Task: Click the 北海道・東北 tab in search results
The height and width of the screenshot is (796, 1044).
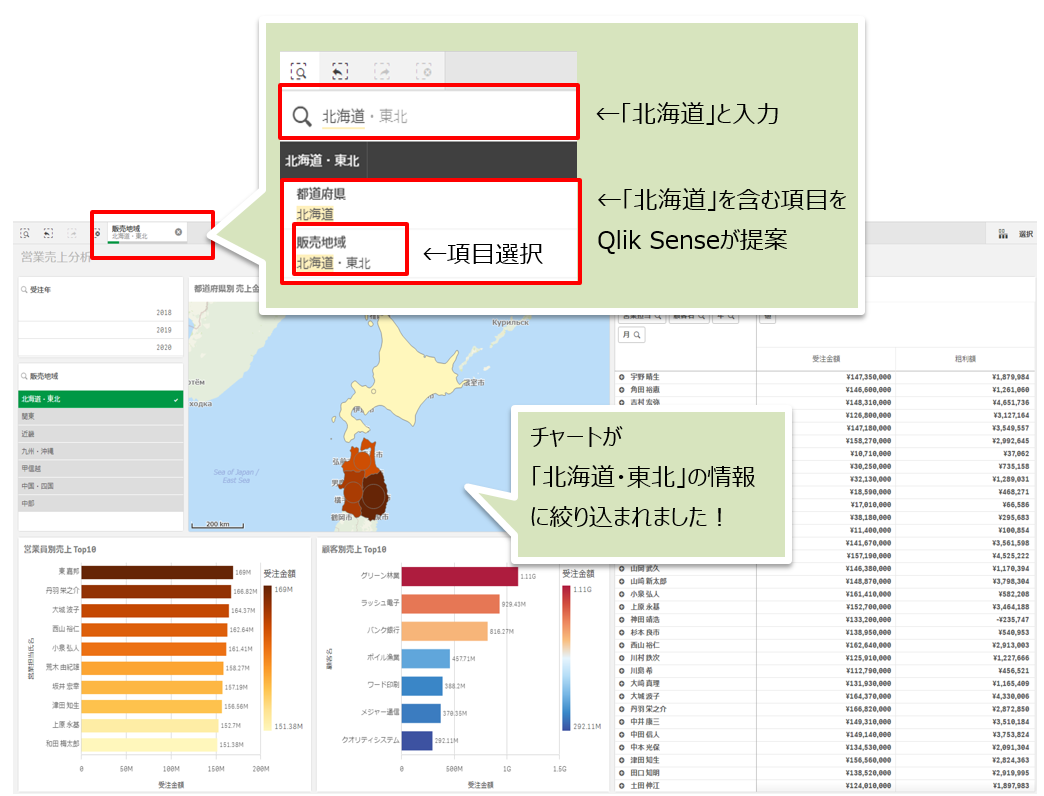Action: coord(322,161)
